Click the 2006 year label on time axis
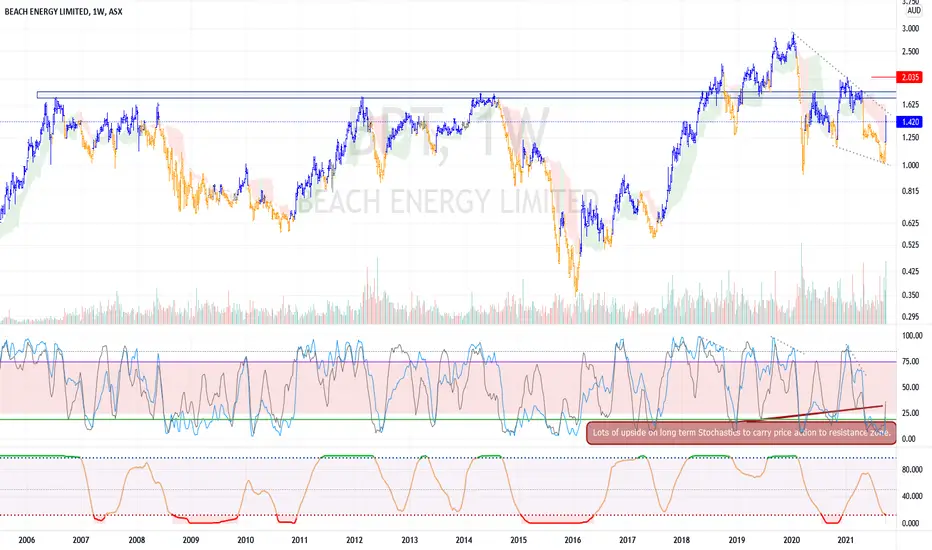The height and width of the screenshot is (550, 932). pos(26,540)
